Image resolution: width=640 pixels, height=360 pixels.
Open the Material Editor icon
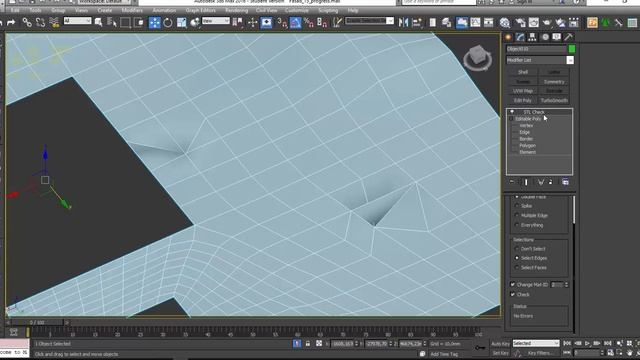pos(504,23)
